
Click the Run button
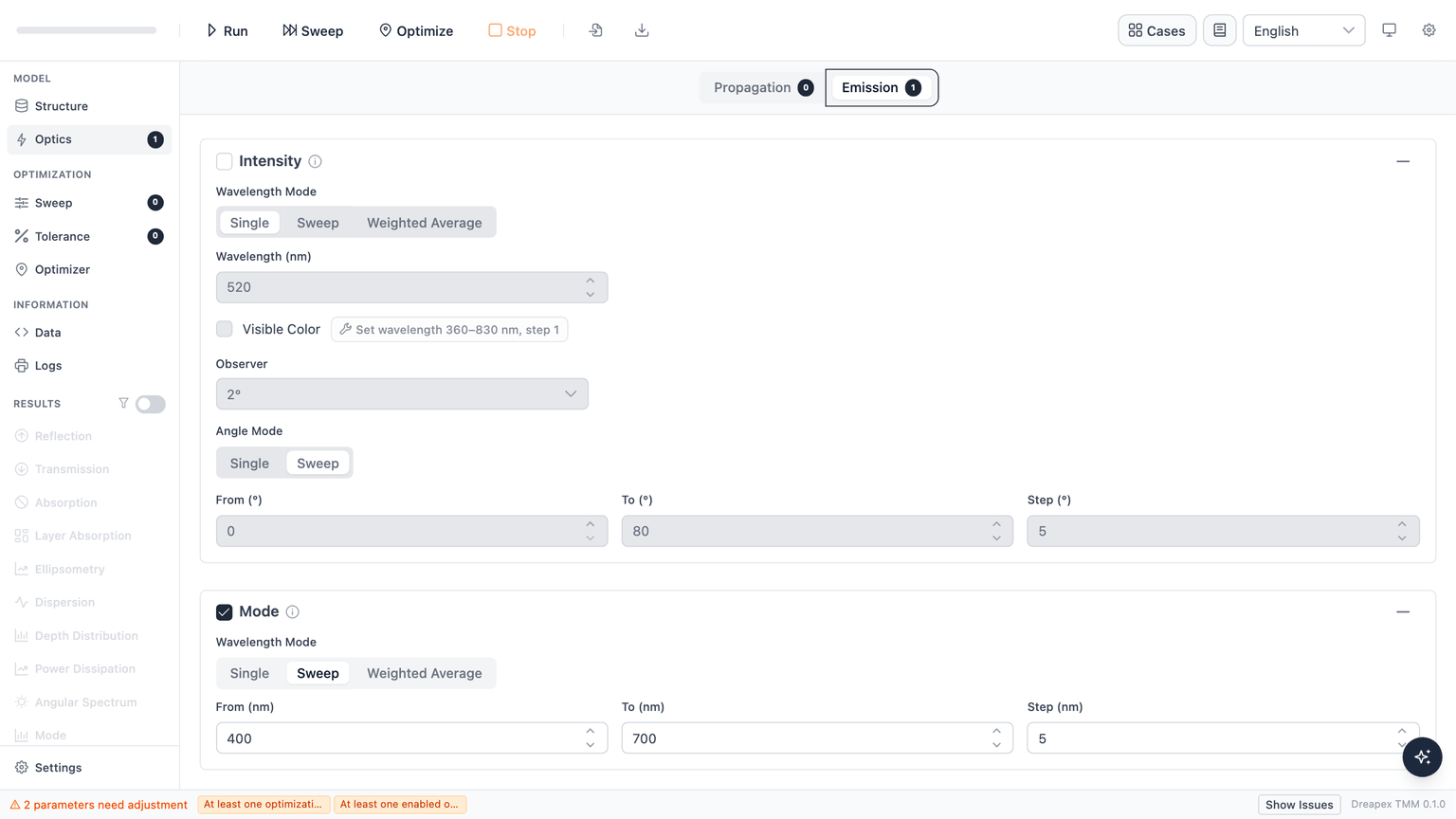pyautogui.click(x=227, y=30)
